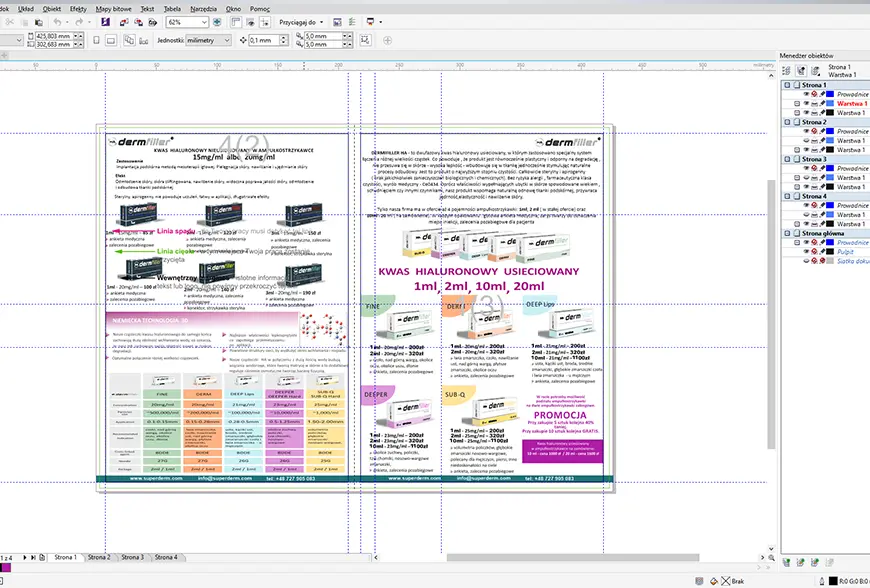
Task: Toggle visibility of Strona 3 Prowadnice layer
Action: pos(806,168)
